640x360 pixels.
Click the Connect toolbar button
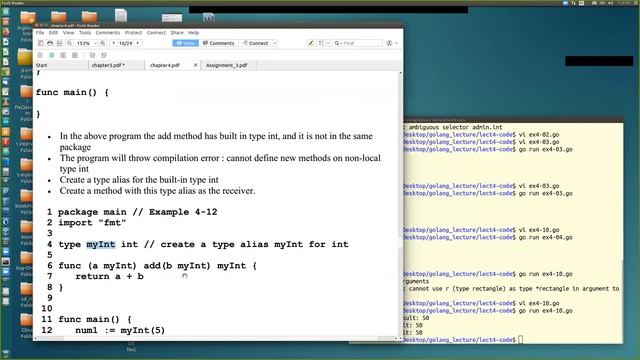click(256, 43)
